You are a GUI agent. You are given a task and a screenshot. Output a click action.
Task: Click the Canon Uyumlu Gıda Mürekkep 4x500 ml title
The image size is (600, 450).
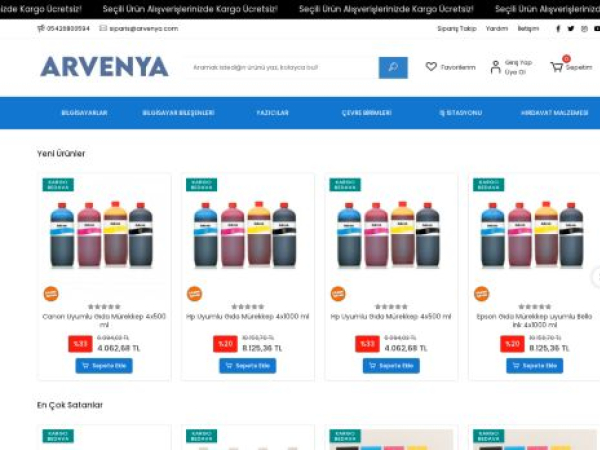104,320
